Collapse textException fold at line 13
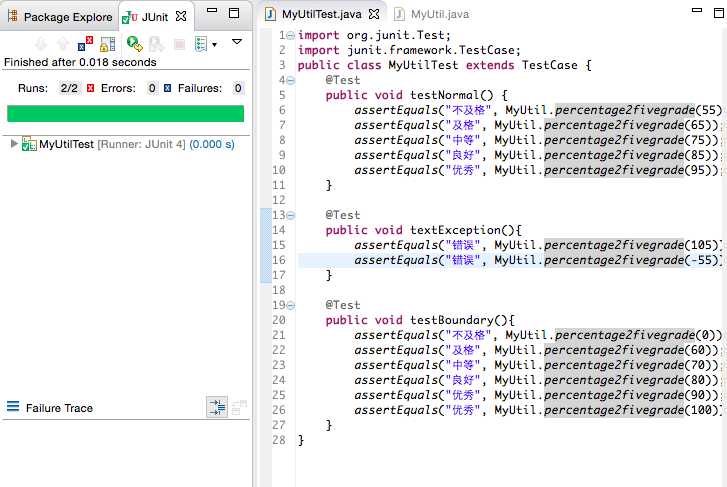Image resolution: width=727 pixels, height=487 pixels. coord(291,215)
